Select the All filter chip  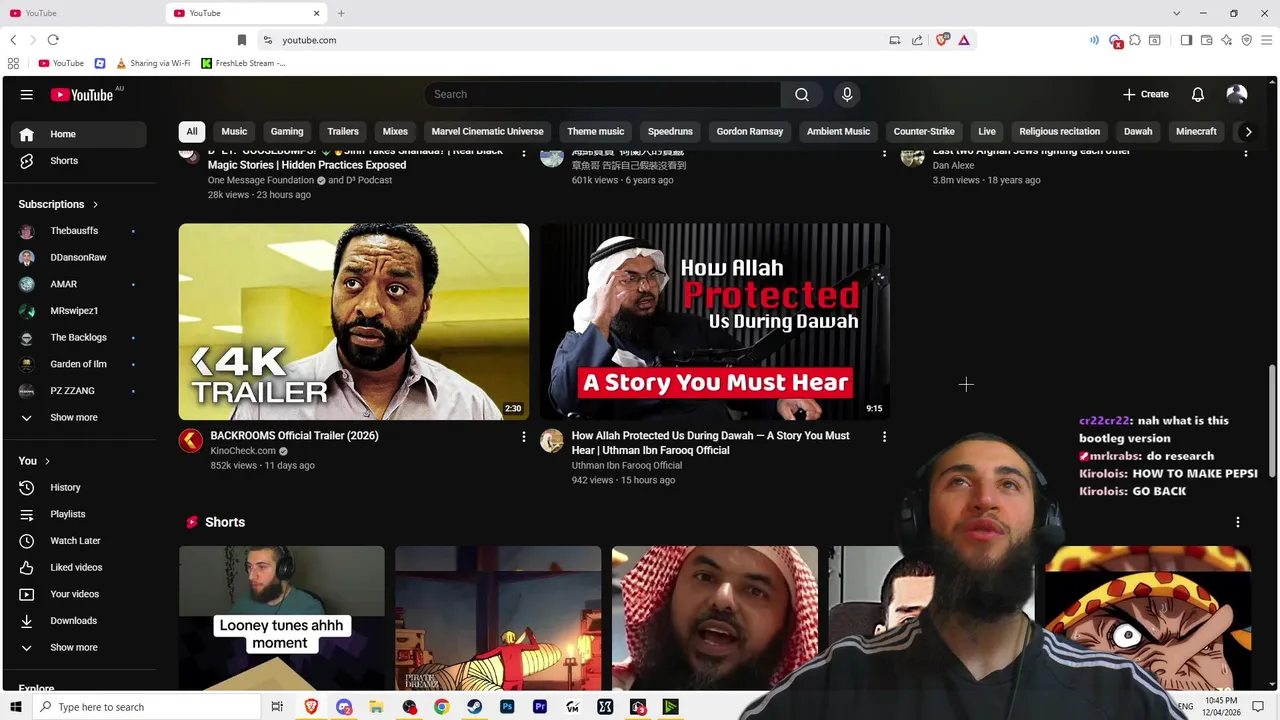point(192,131)
